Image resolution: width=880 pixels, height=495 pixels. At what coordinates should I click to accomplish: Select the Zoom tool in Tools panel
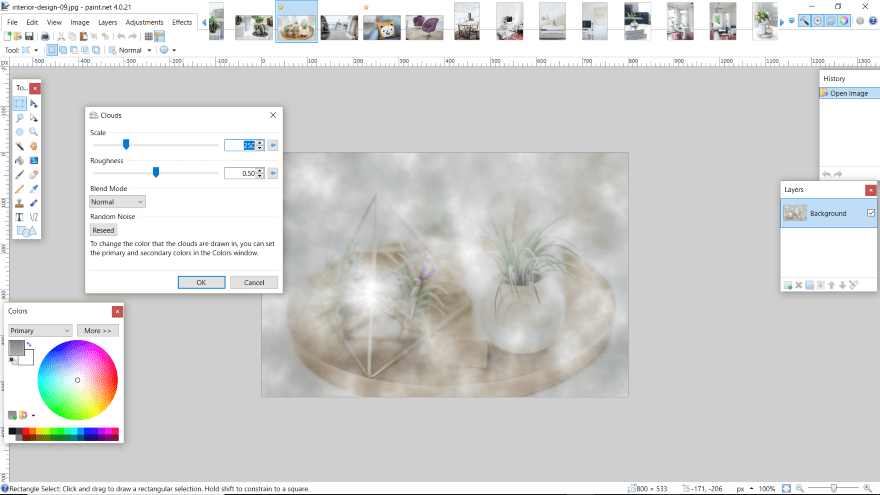pyautogui.click(x=34, y=132)
